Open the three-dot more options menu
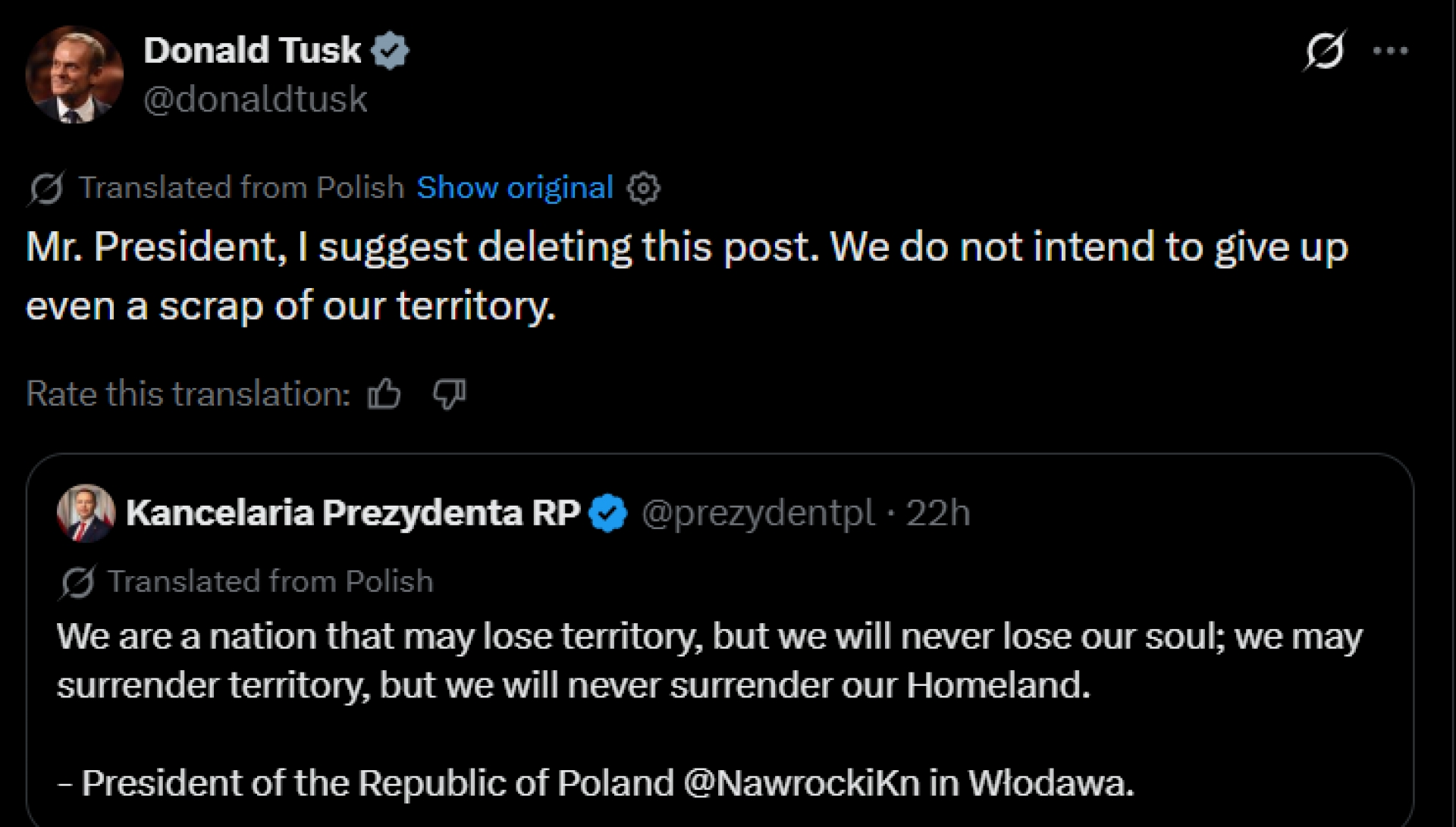 pyautogui.click(x=1391, y=51)
